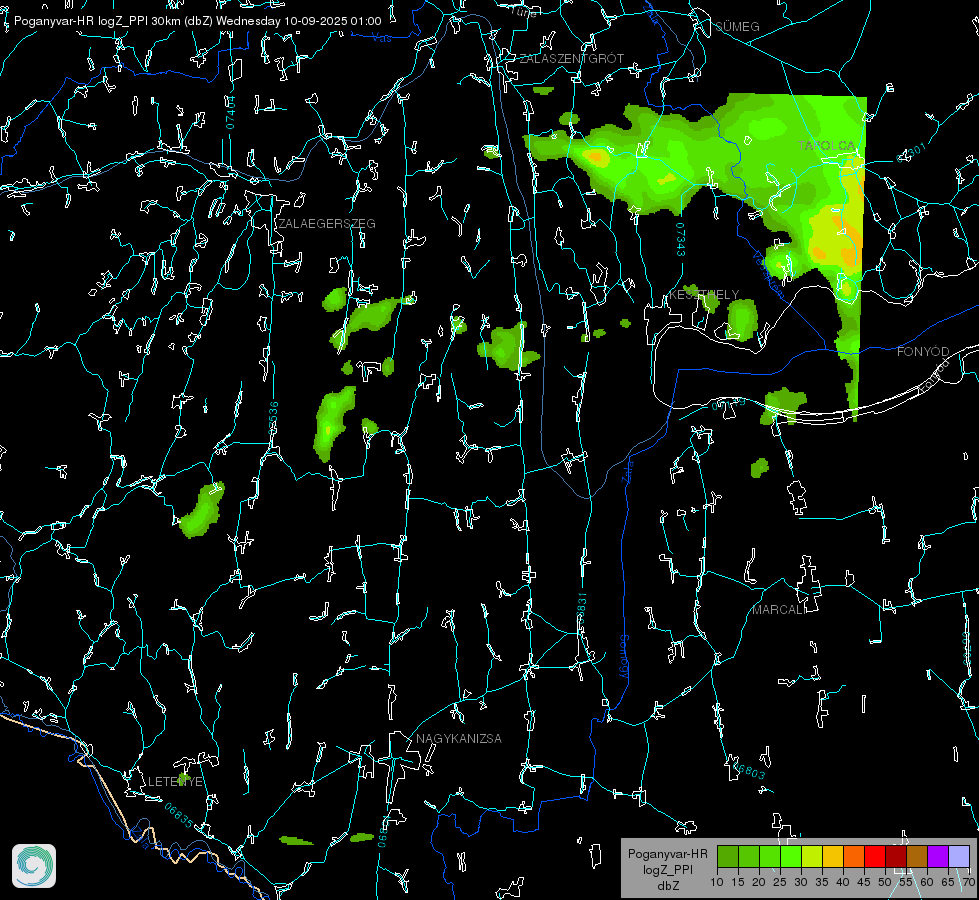The height and width of the screenshot is (900, 979).
Task: Pick the 60-65 dBZ purple legend swatch
Action: (x=938, y=856)
